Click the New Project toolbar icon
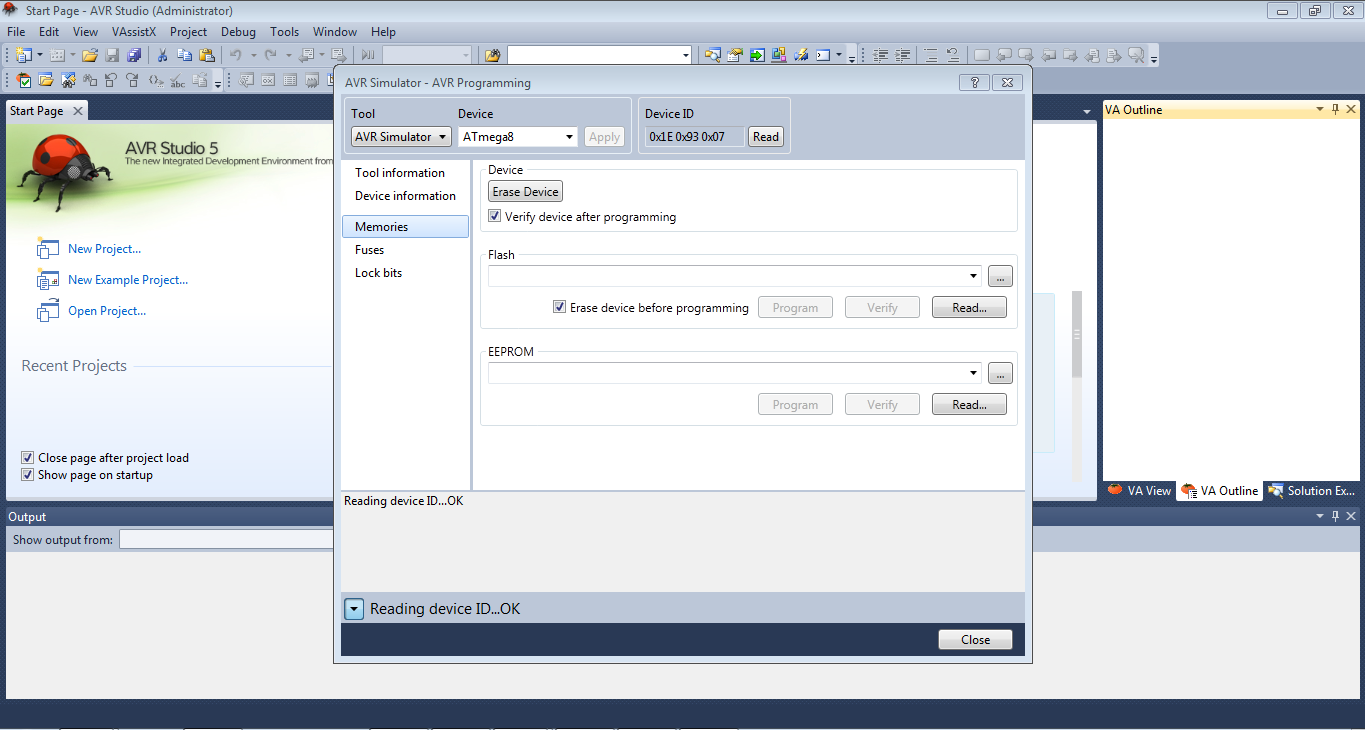This screenshot has height=730, width=1365. click(x=22, y=55)
